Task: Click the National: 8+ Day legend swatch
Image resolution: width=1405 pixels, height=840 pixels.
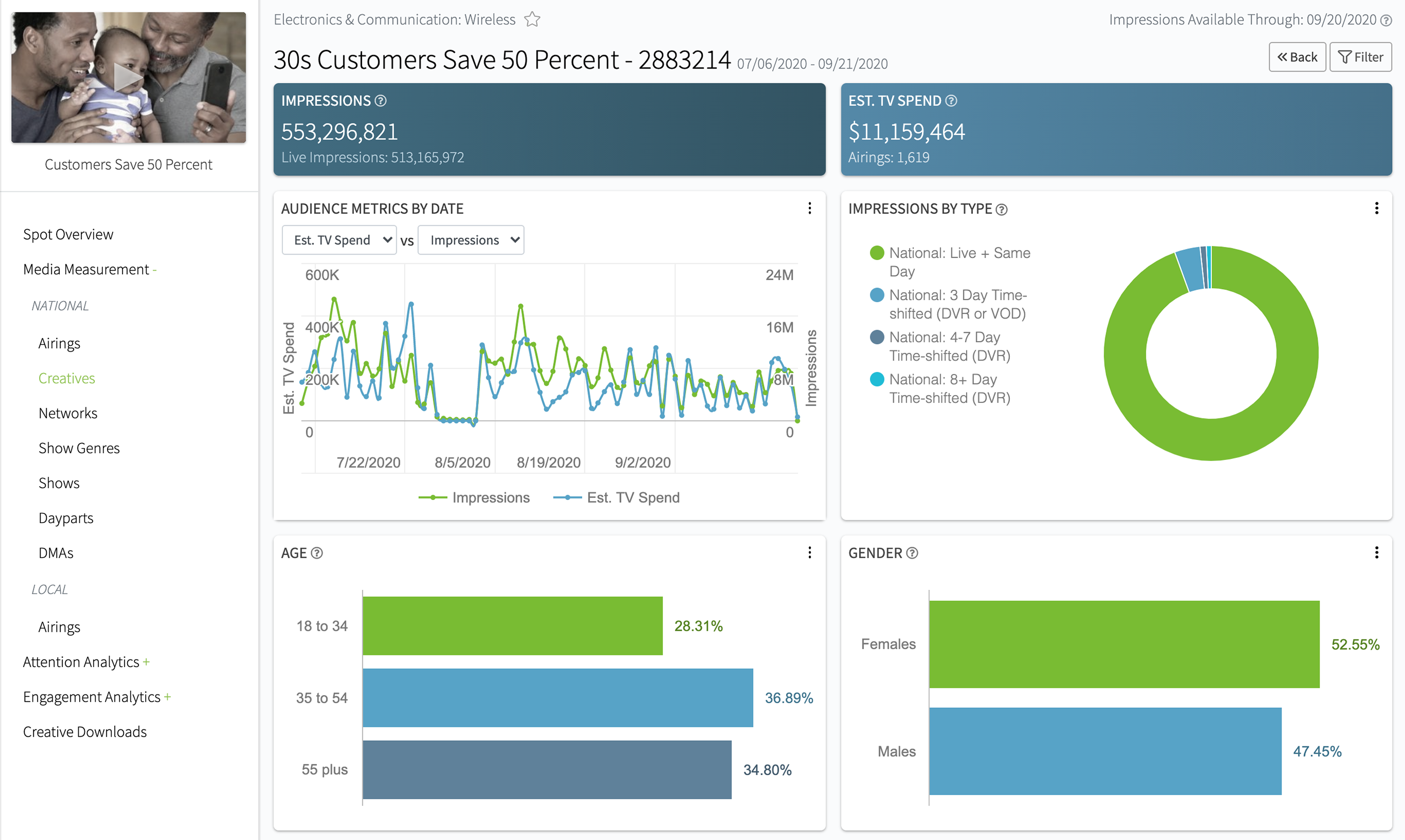Action: pyautogui.click(x=877, y=379)
